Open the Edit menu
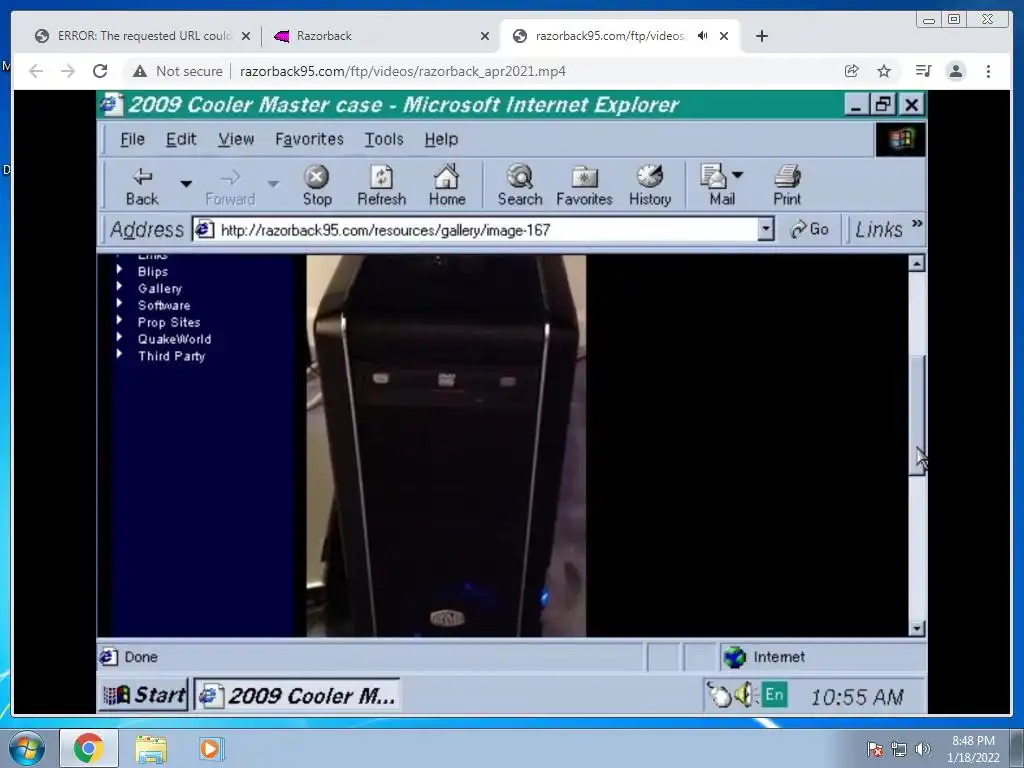Viewport: 1024px width, 768px height. [181, 139]
